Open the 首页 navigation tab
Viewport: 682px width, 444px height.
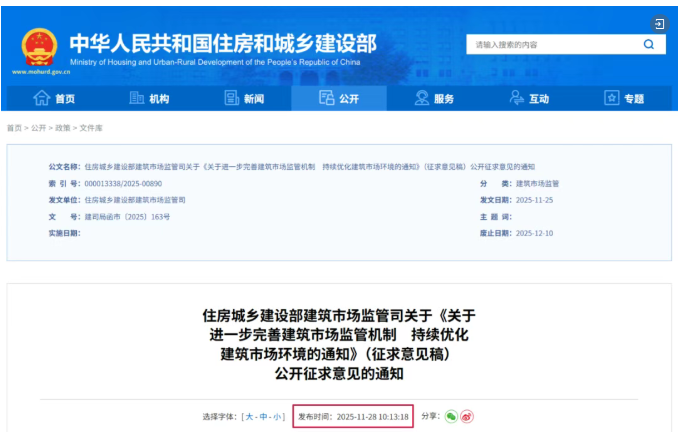(54, 98)
